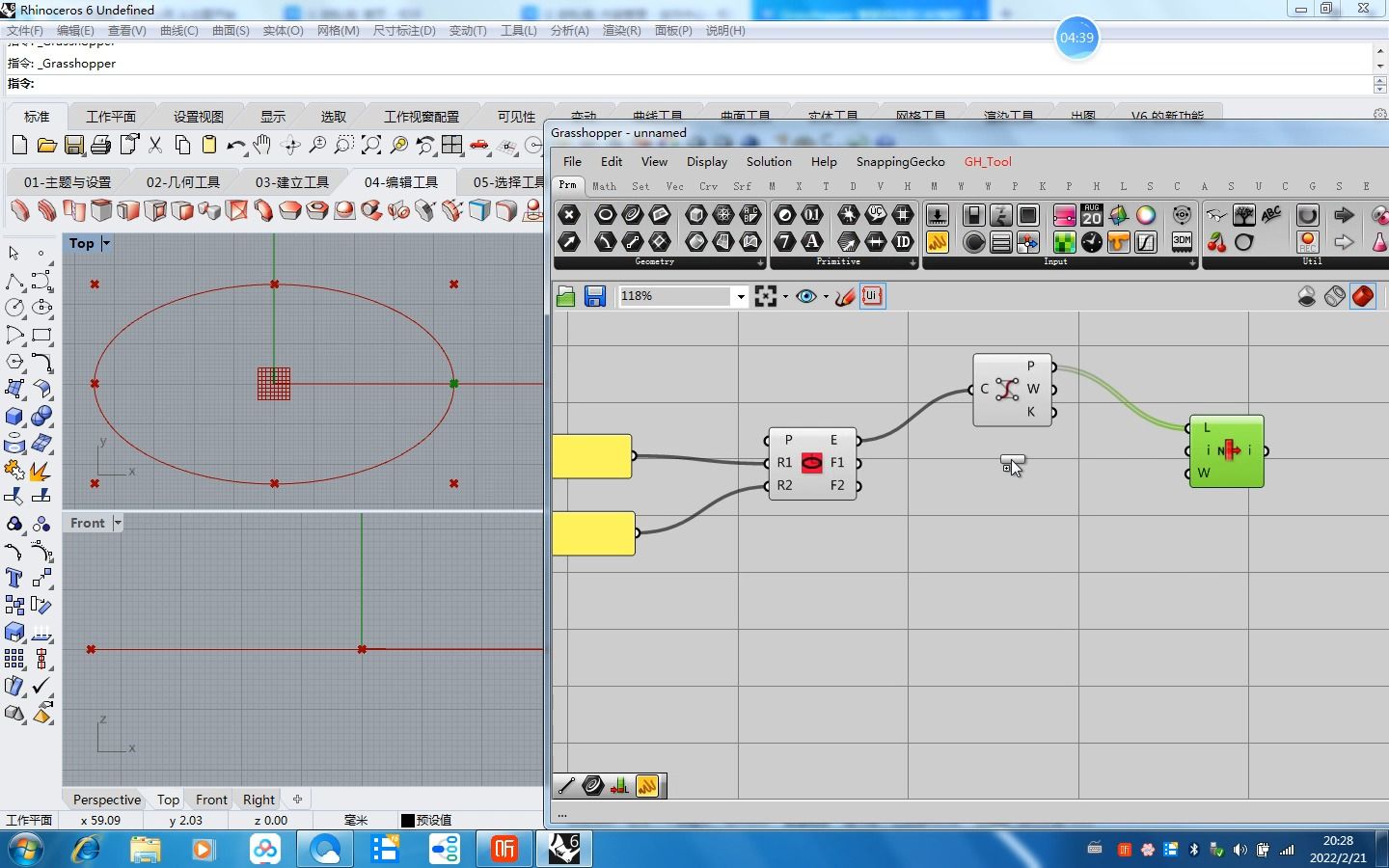Viewport: 1389px width, 868px height.
Task: Click the Grasshopper Zoom Extents icon
Action: point(766,296)
